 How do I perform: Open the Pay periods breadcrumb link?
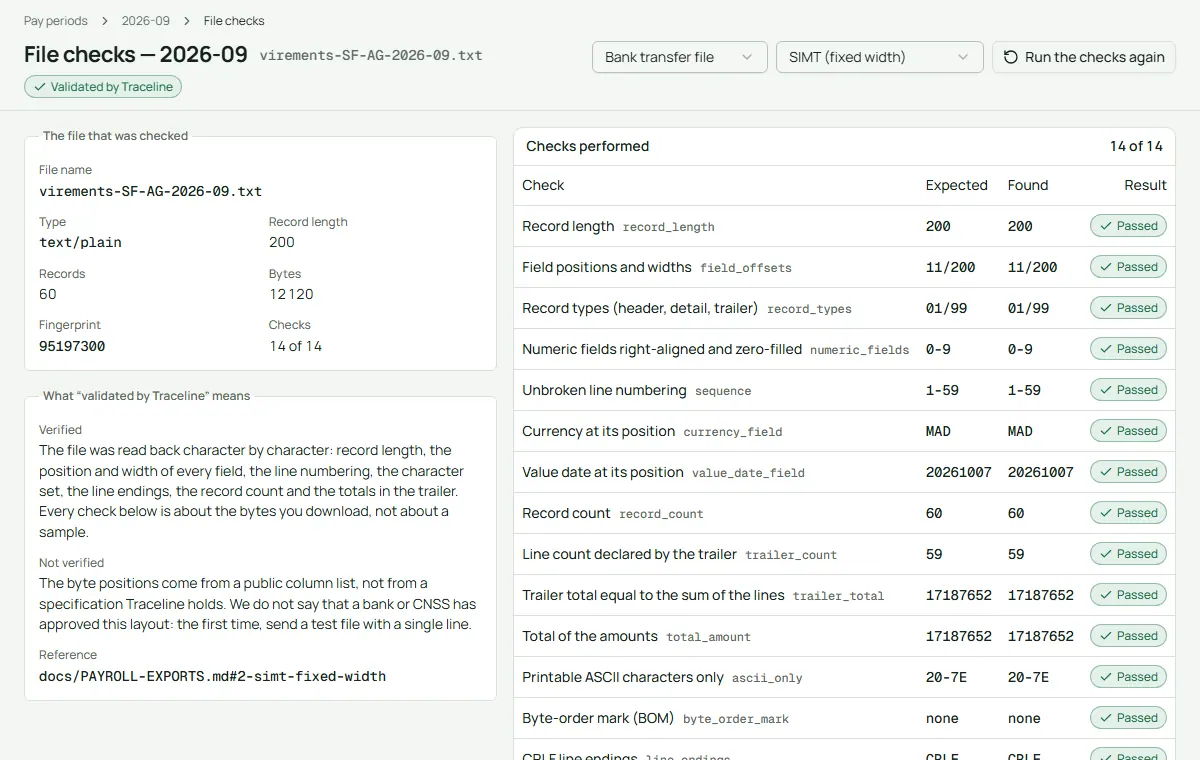pyautogui.click(x=56, y=21)
